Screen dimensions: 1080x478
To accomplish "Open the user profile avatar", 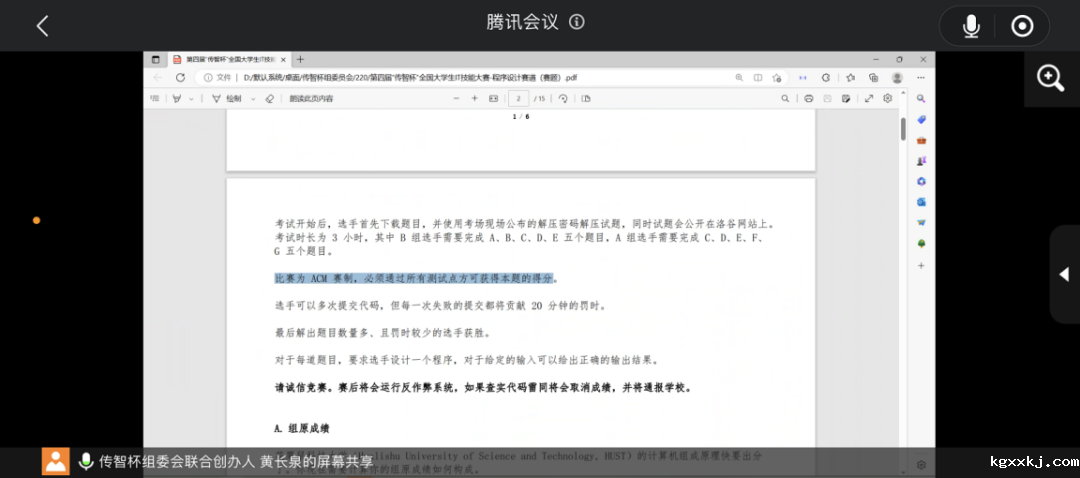I will pos(897,78).
